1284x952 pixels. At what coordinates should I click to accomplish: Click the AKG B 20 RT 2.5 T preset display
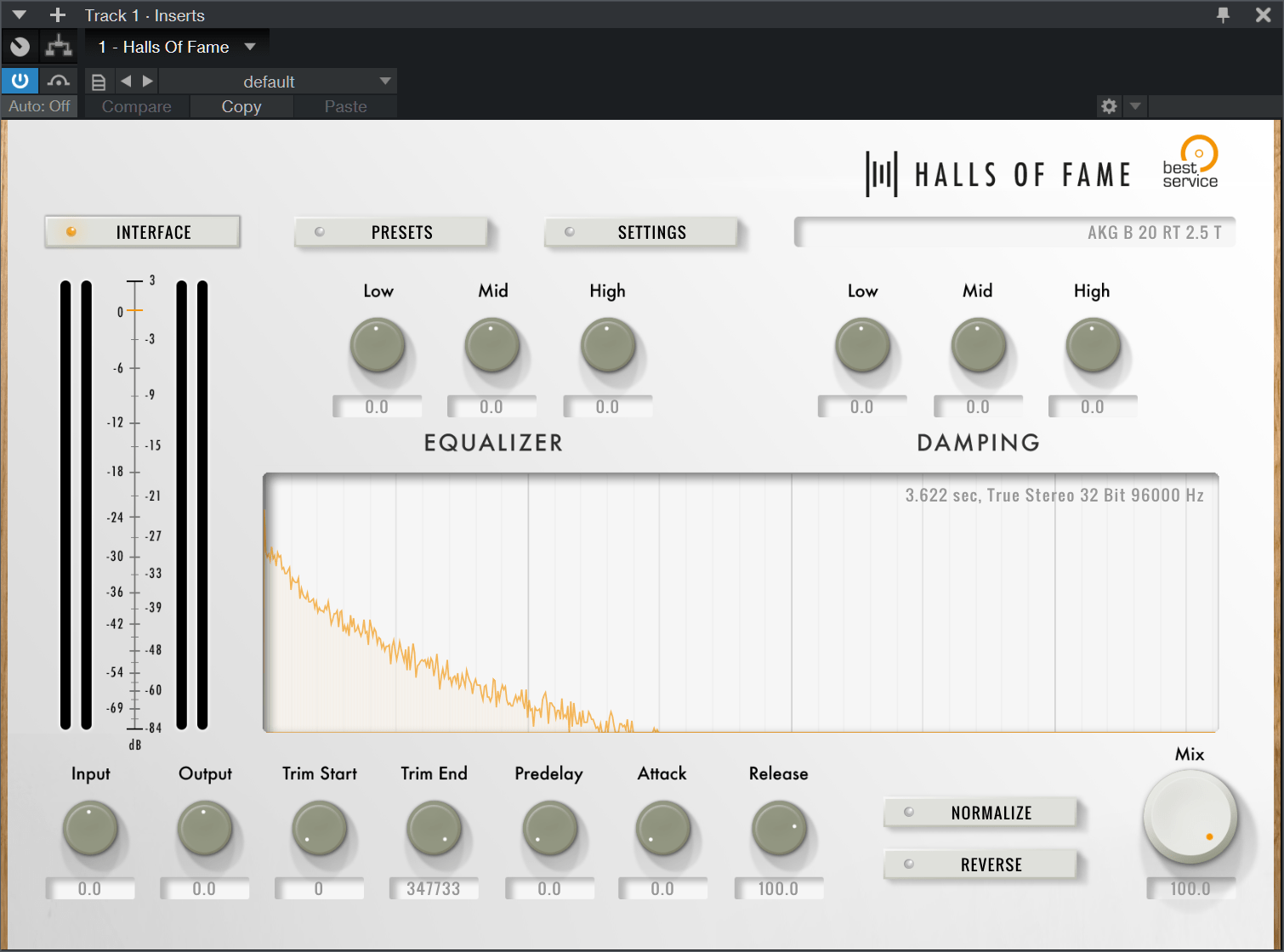tap(1014, 232)
